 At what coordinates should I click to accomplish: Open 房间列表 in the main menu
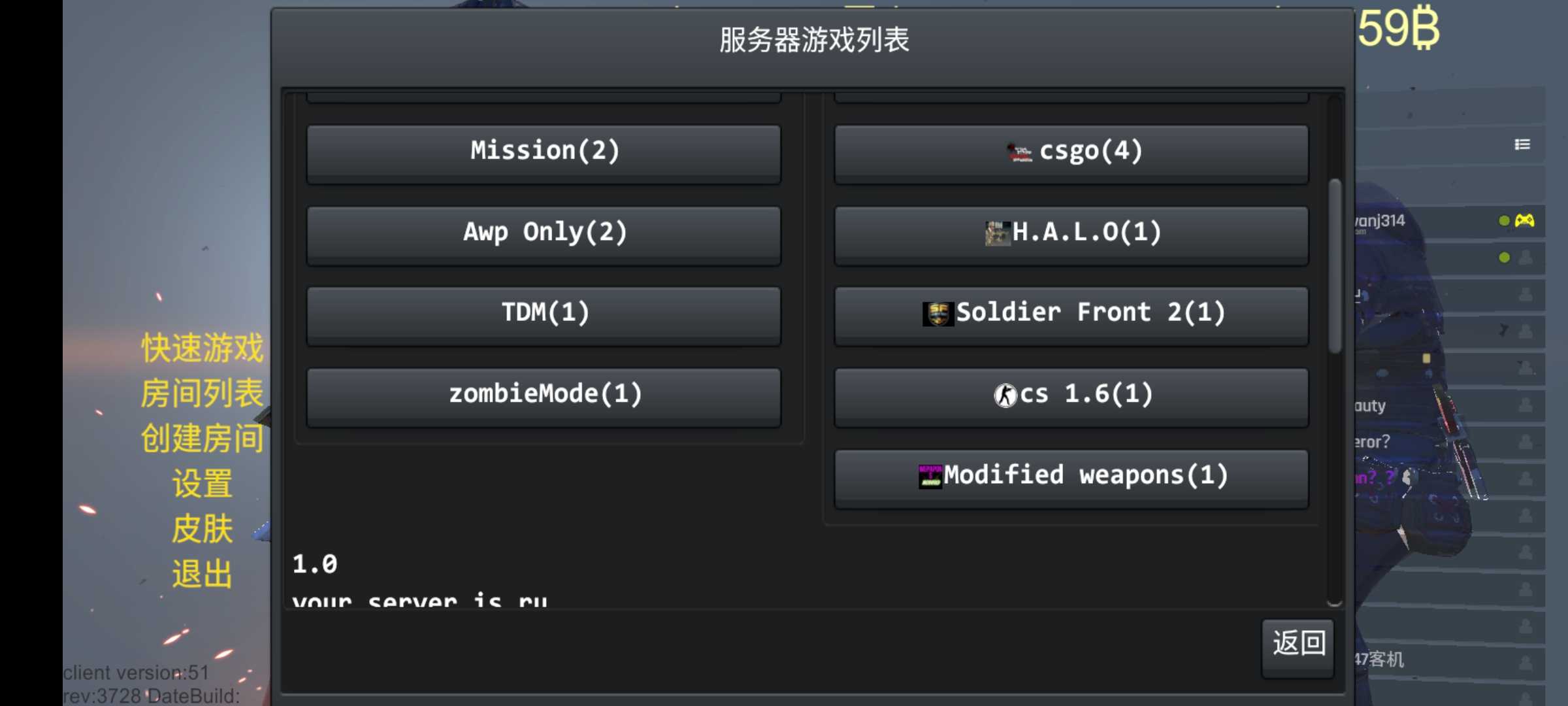coord(203,393)
